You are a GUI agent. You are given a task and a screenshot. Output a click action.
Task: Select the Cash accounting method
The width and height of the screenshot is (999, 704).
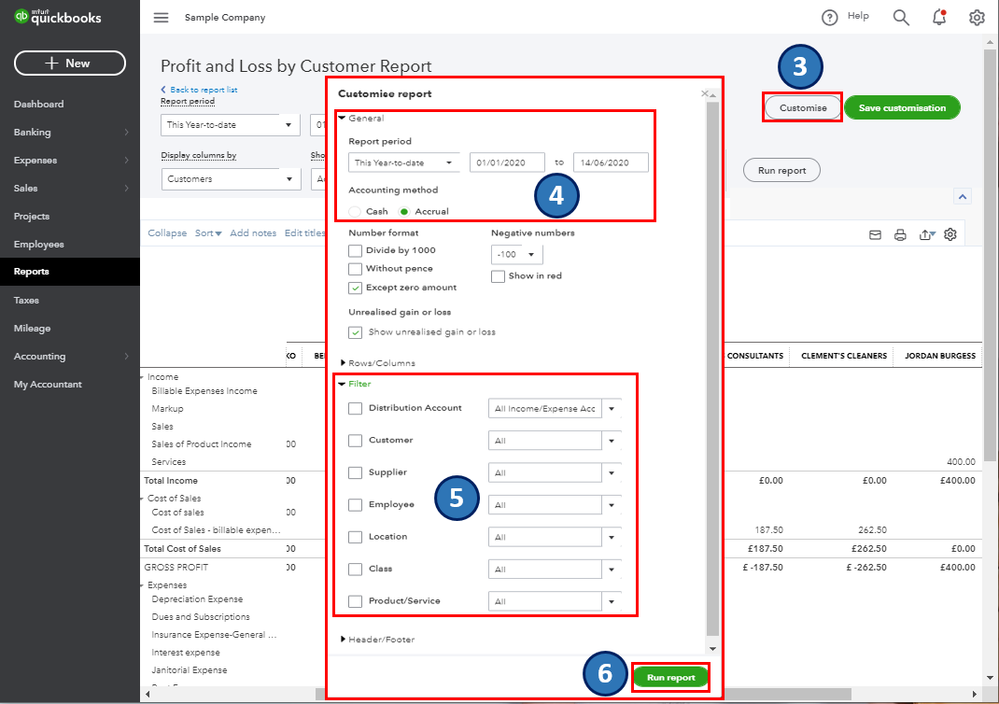point(356,212)
